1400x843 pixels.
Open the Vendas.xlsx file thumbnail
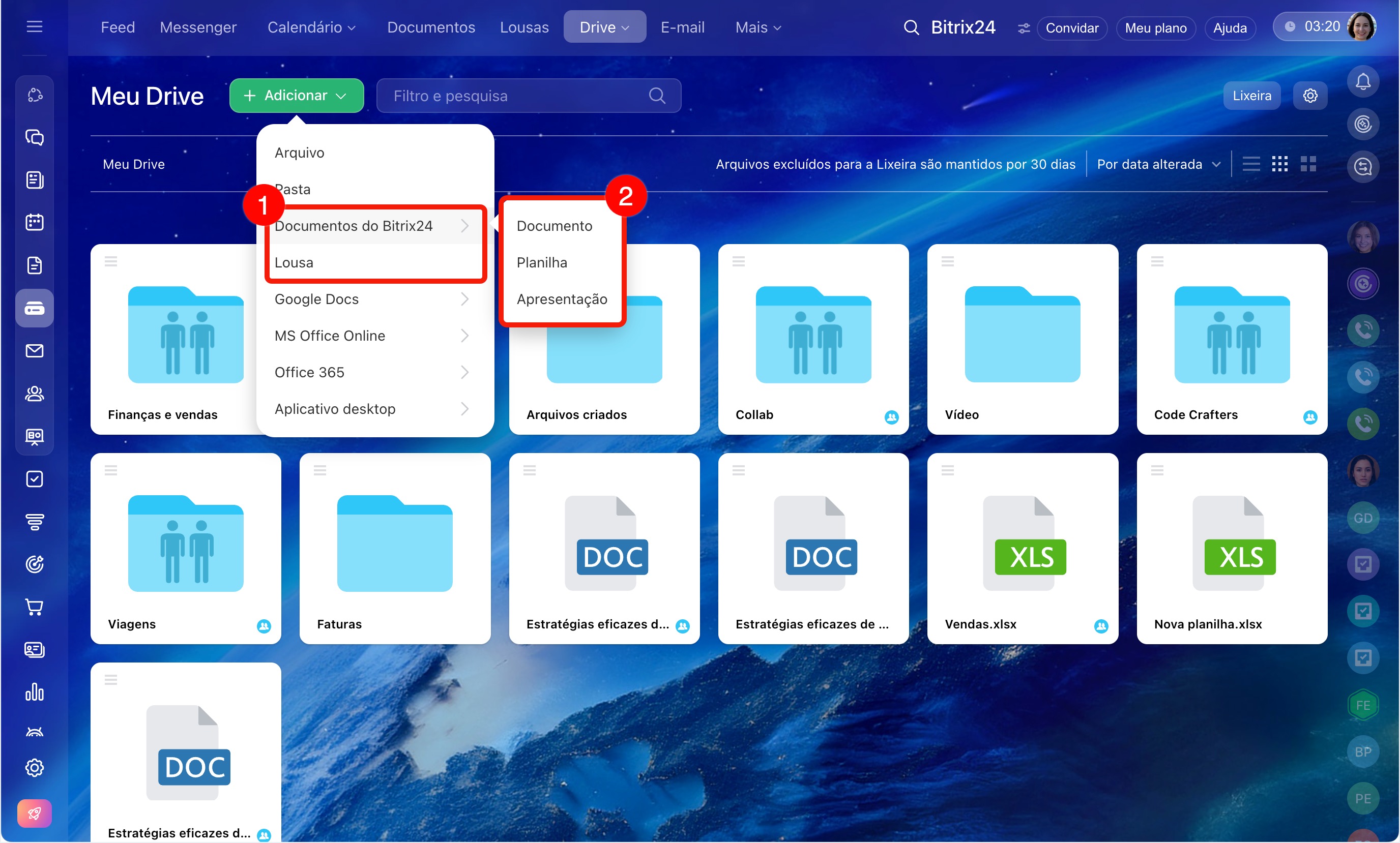coord(1022,546)
